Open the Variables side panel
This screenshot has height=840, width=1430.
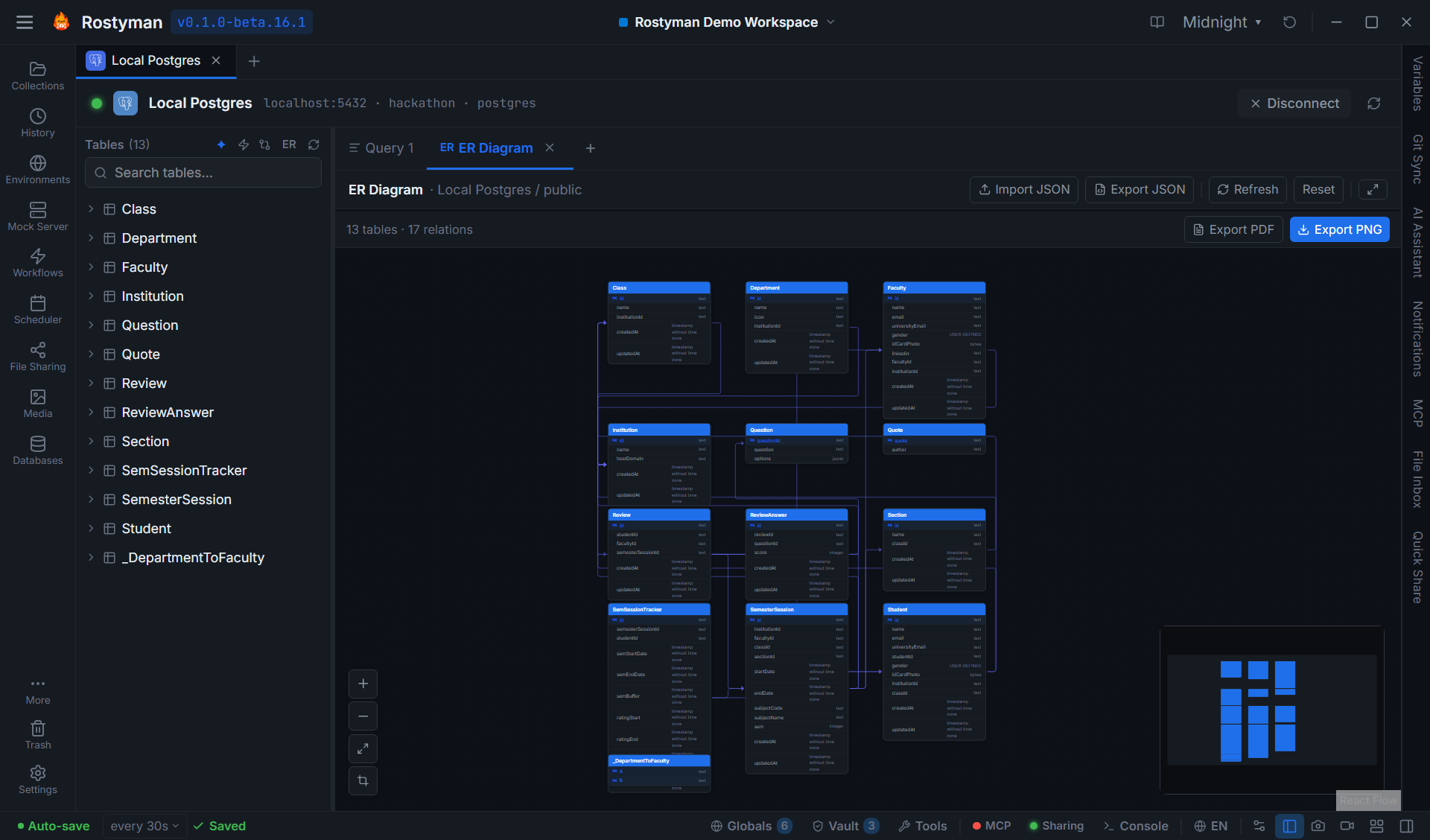point(1417,83)
